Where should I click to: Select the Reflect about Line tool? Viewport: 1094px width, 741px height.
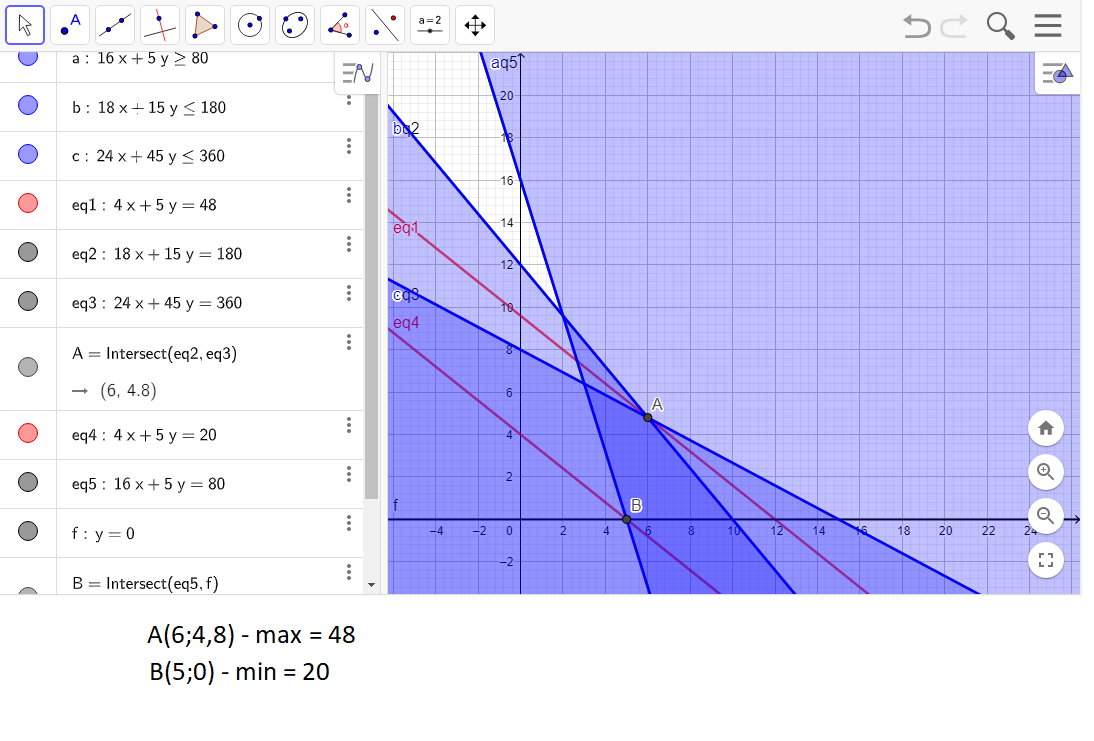pos(385,25)
